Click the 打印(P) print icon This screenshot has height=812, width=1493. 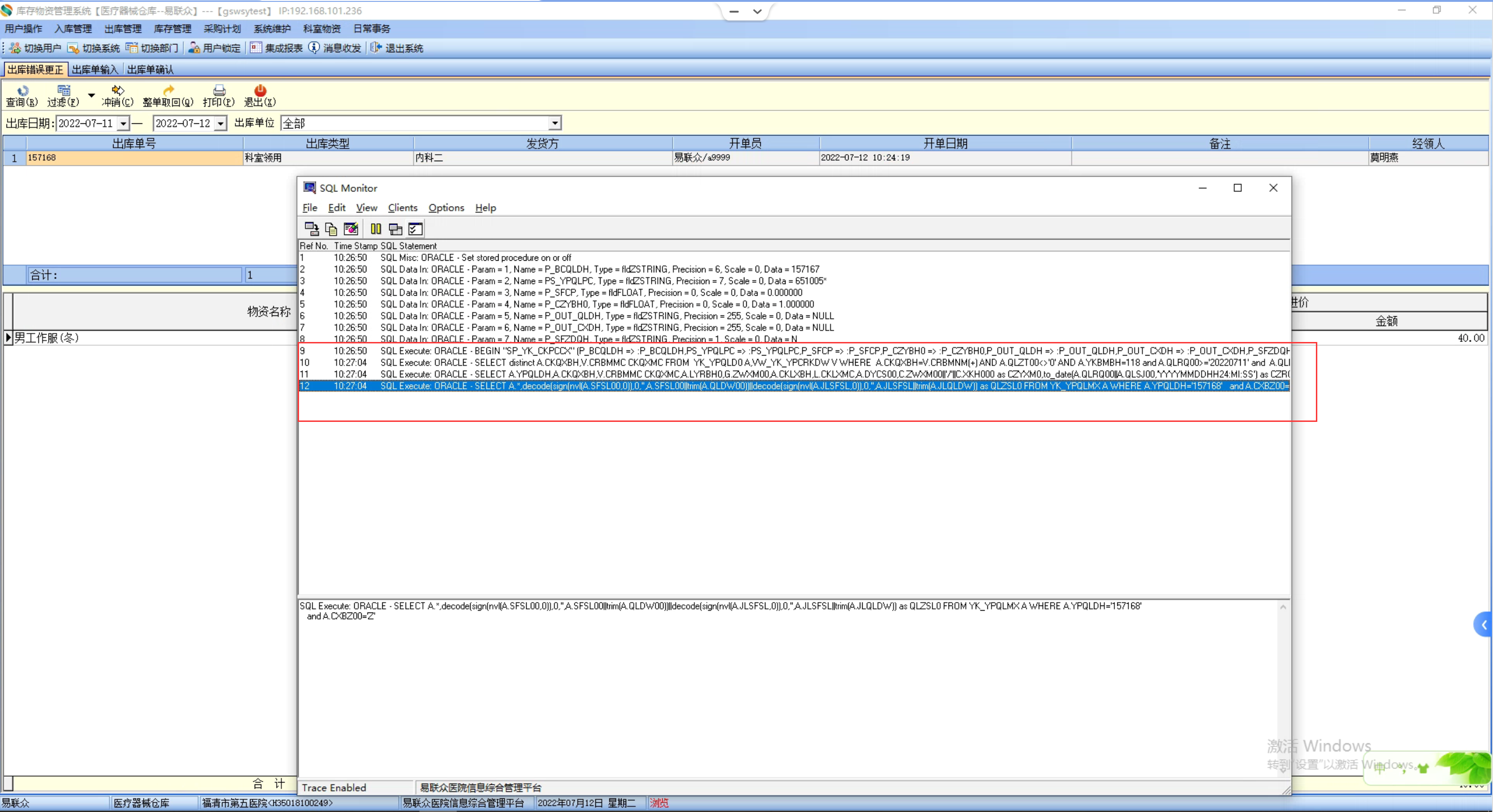[219, 91]
